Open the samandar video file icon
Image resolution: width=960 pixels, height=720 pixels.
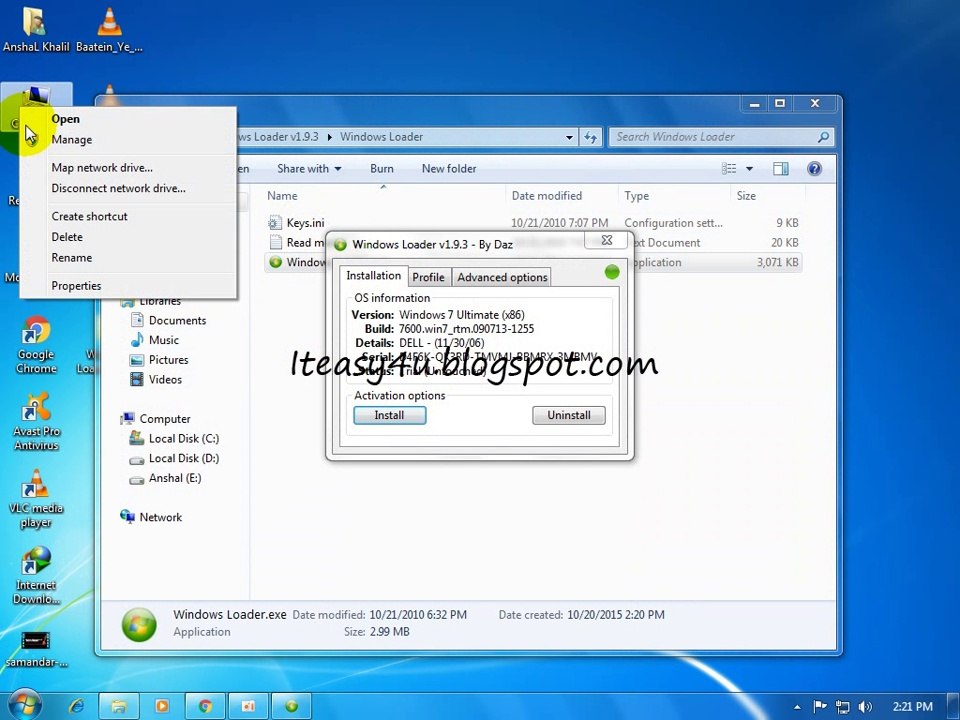pos(36,649)
